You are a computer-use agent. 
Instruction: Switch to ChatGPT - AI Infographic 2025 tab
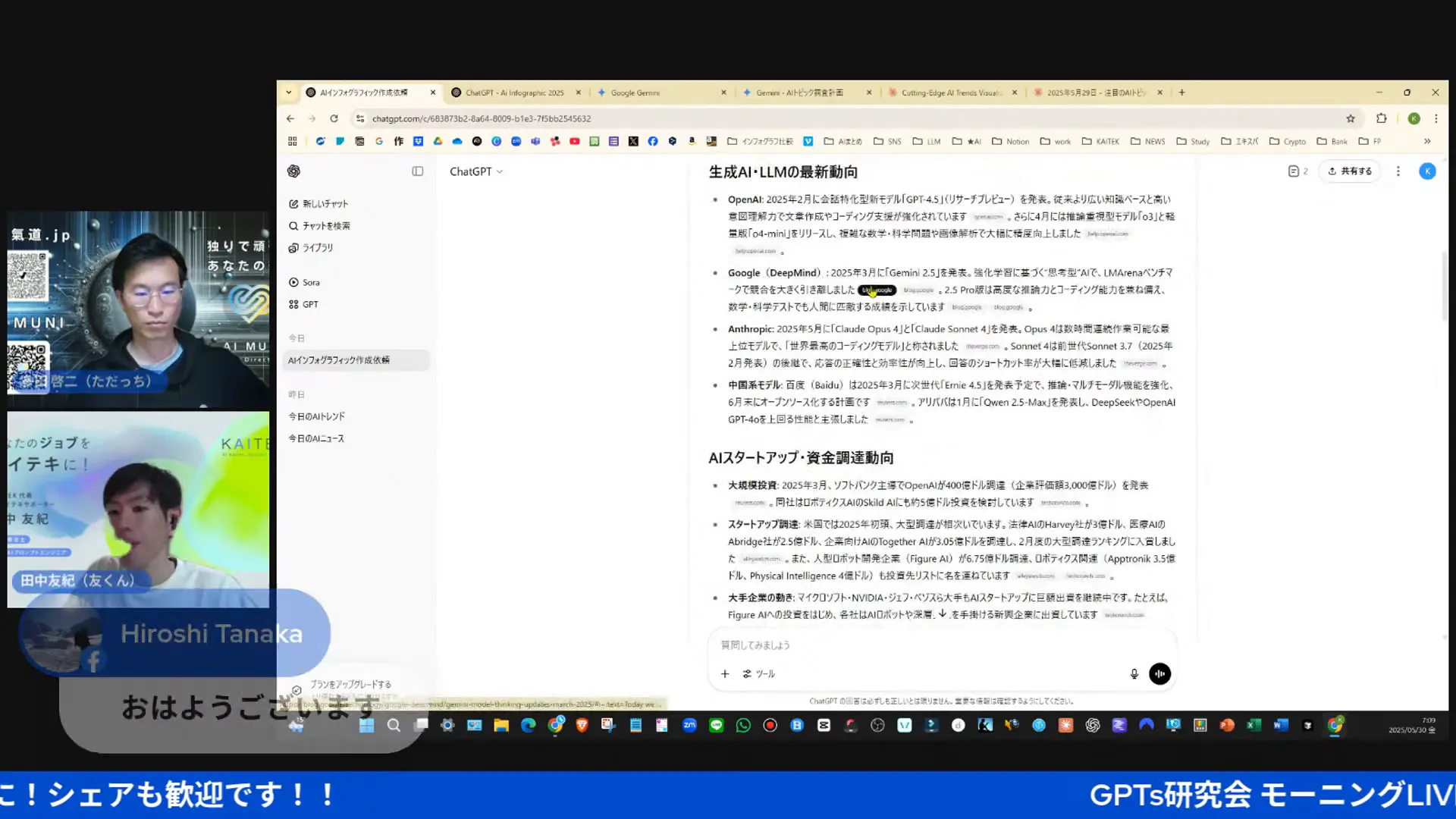tap(516, 93)
